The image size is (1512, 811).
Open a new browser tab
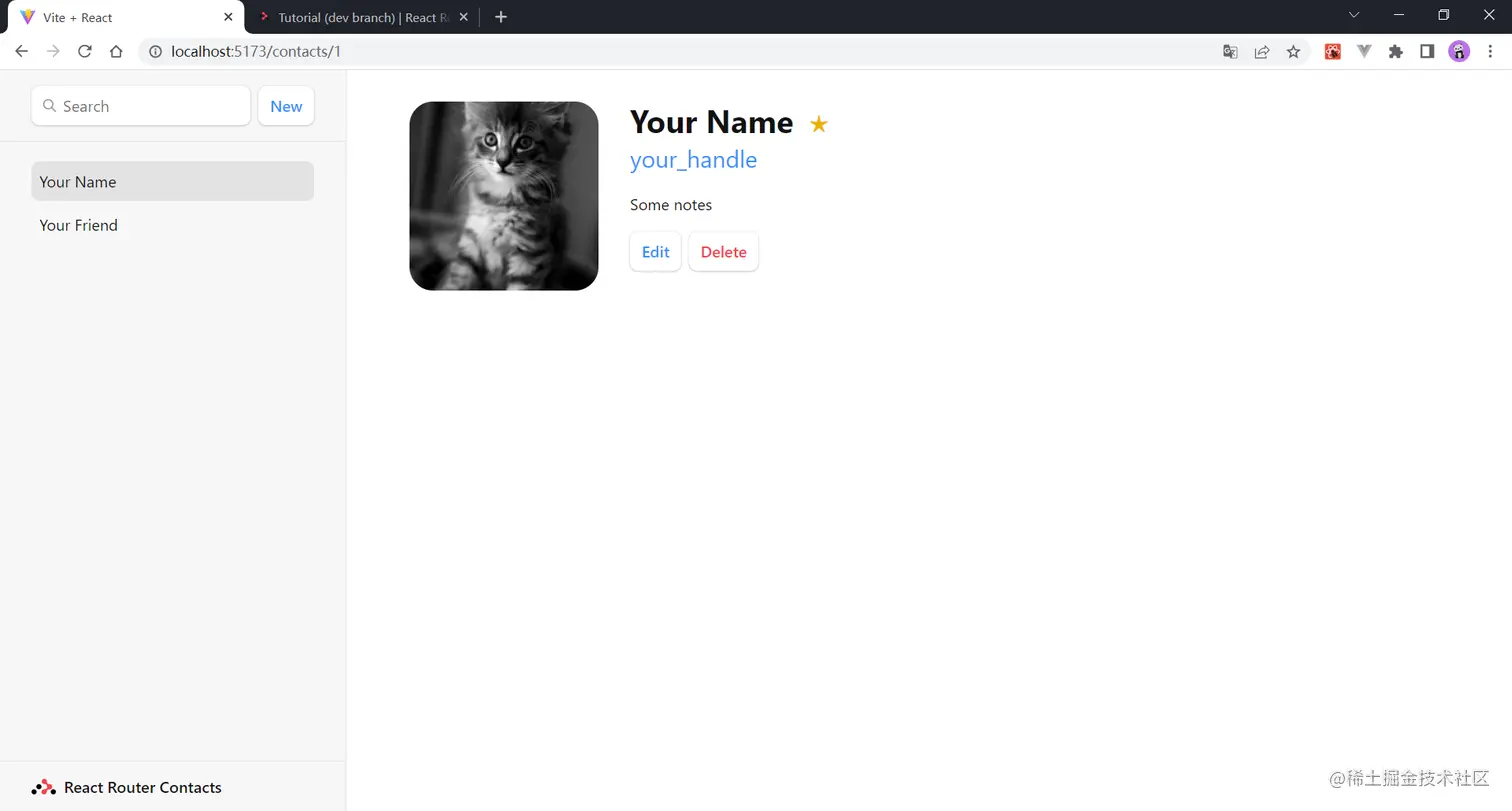point(500,16)
